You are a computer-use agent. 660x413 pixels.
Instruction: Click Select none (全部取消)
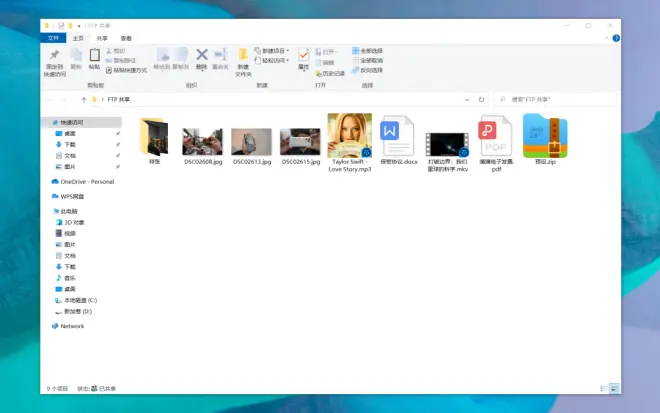point(367,61)
